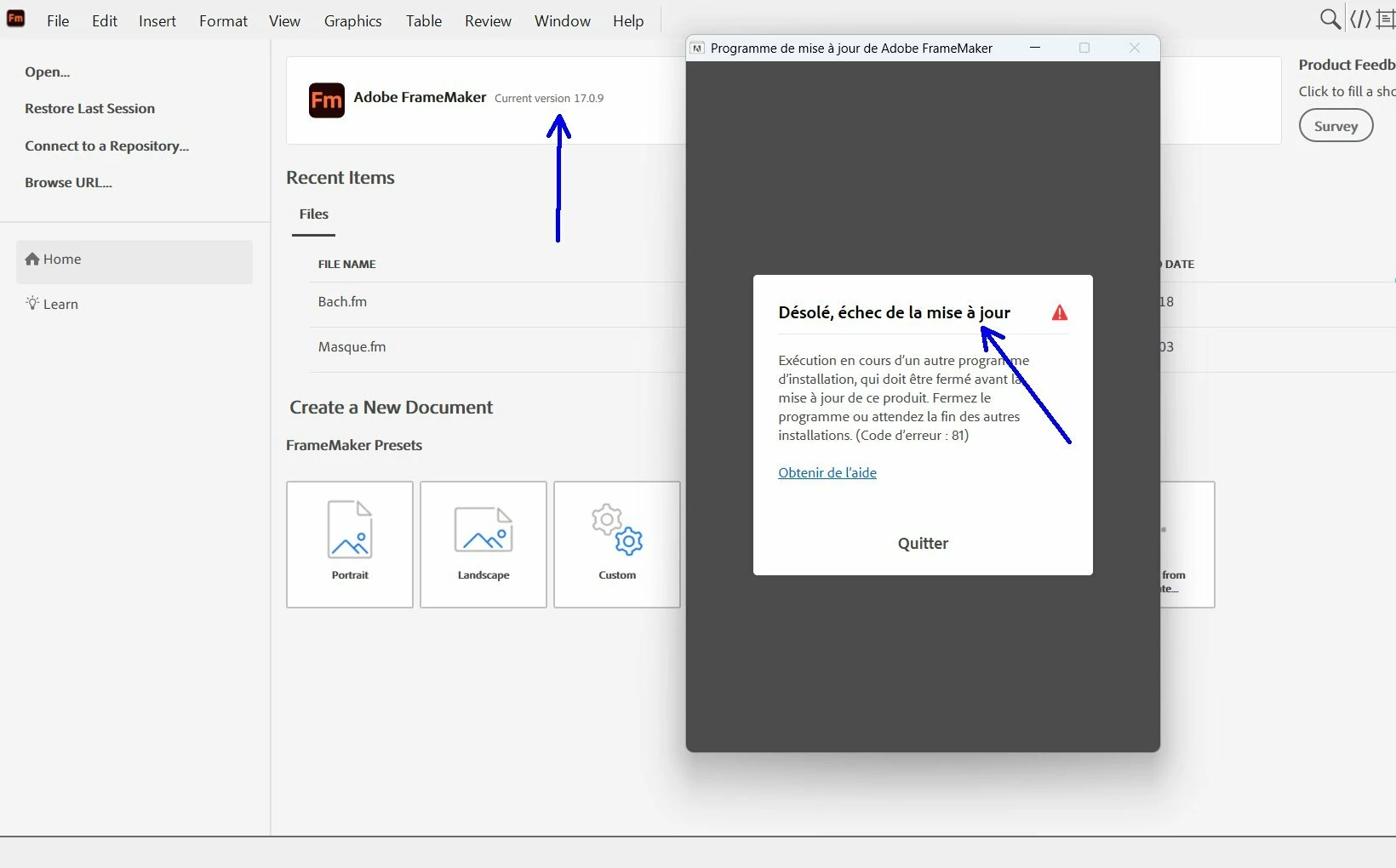
Task: Open the Format menu
Action: click(x=223, y=20)
